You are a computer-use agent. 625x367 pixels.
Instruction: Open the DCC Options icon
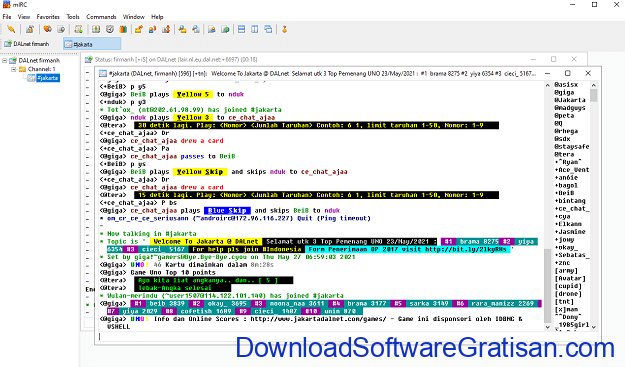pyautogui.click(x=166, y=29)
